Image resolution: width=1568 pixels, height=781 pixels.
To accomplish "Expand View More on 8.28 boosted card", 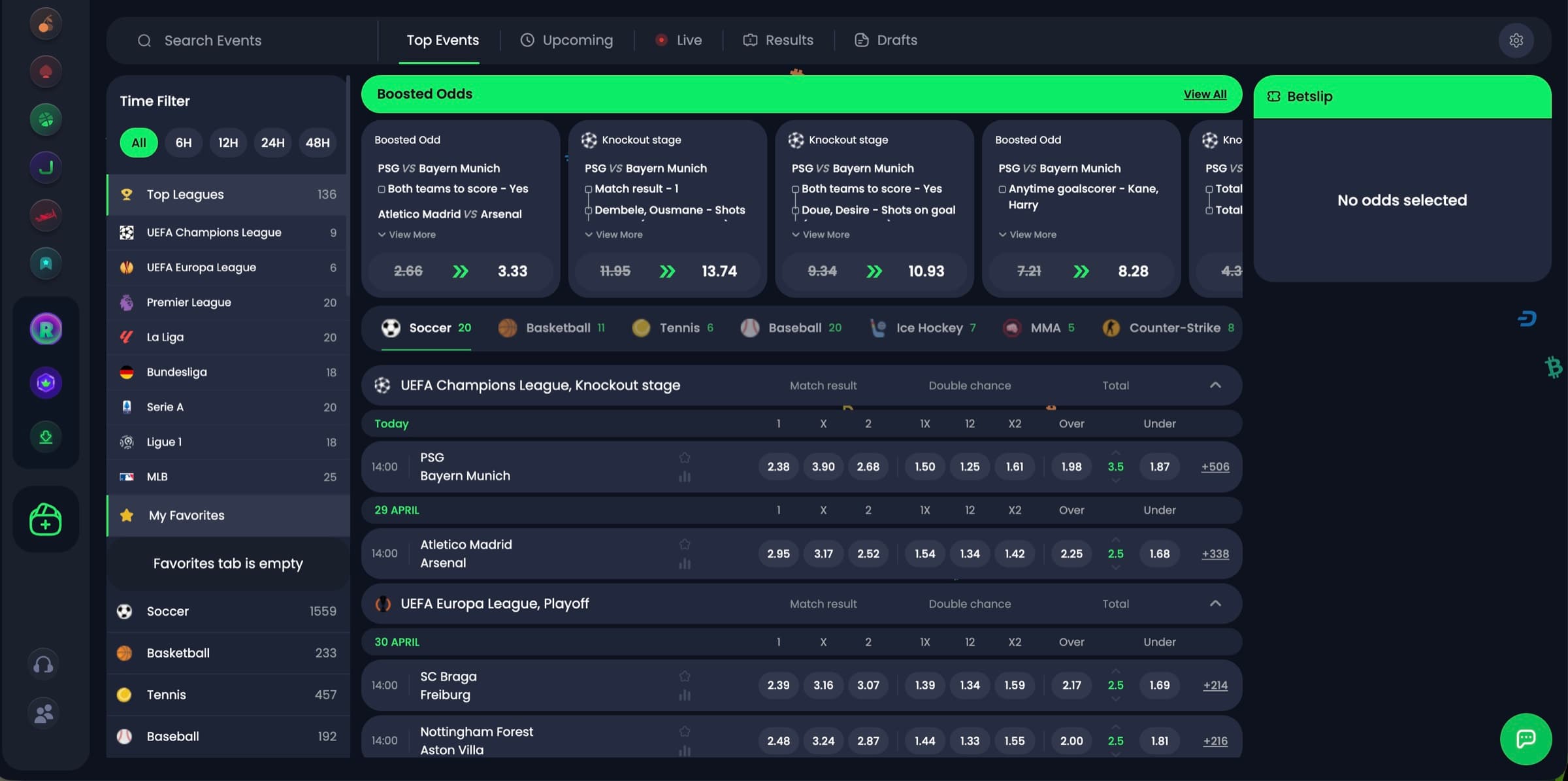I will coord(1027,235).
